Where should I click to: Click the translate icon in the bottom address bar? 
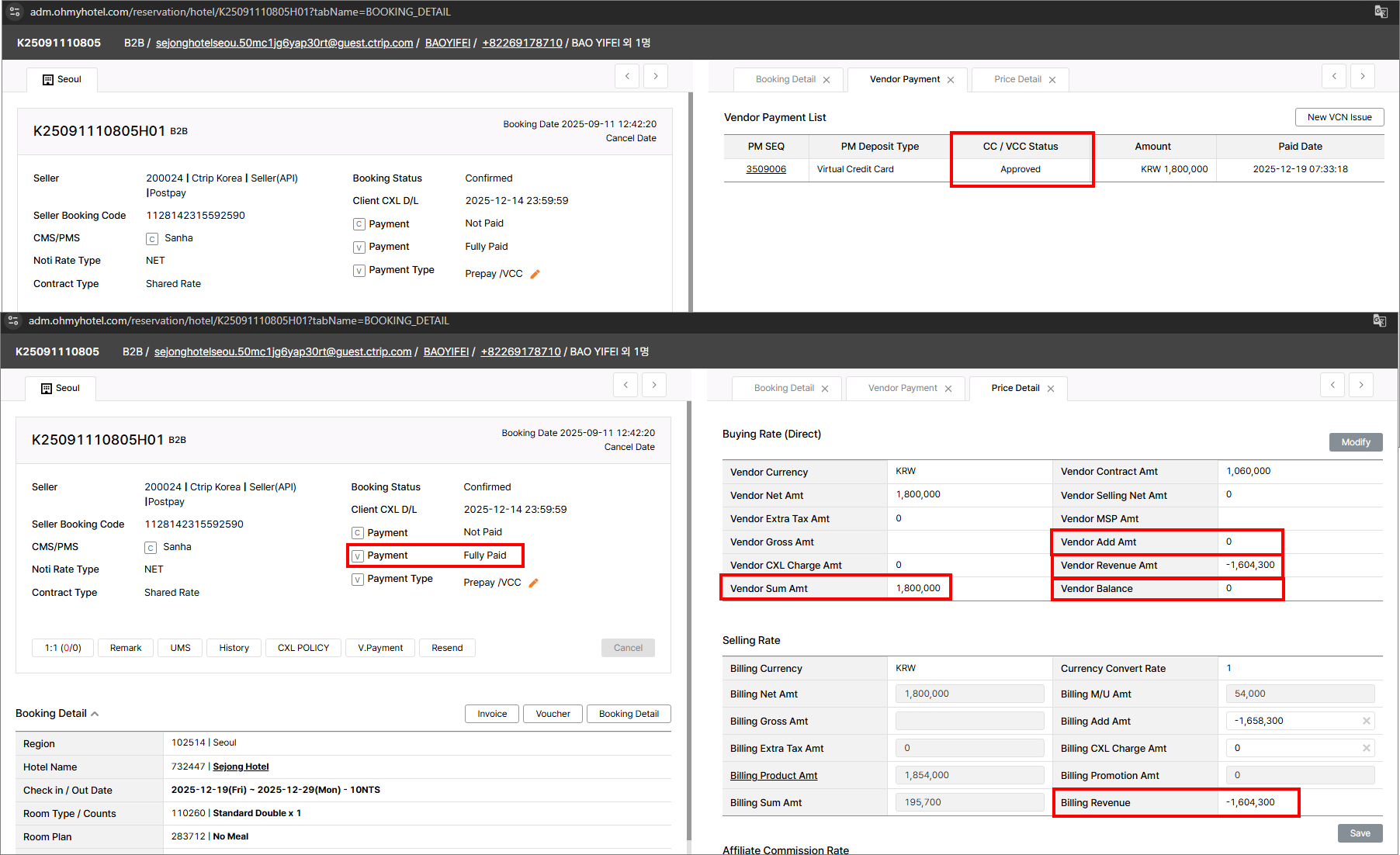(x=1379, y=321)
